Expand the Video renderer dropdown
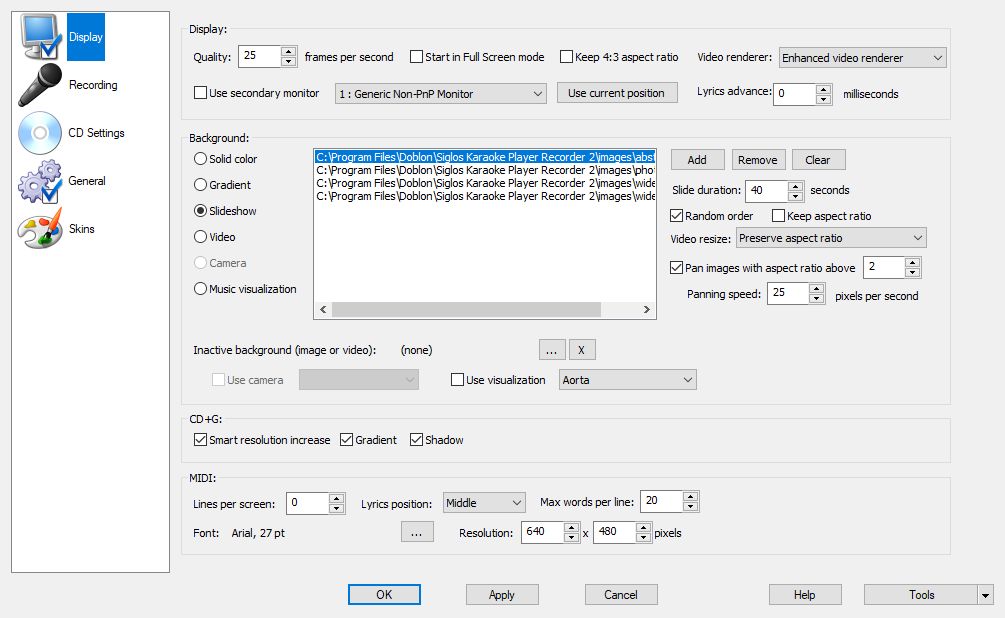 coord(937,58)
